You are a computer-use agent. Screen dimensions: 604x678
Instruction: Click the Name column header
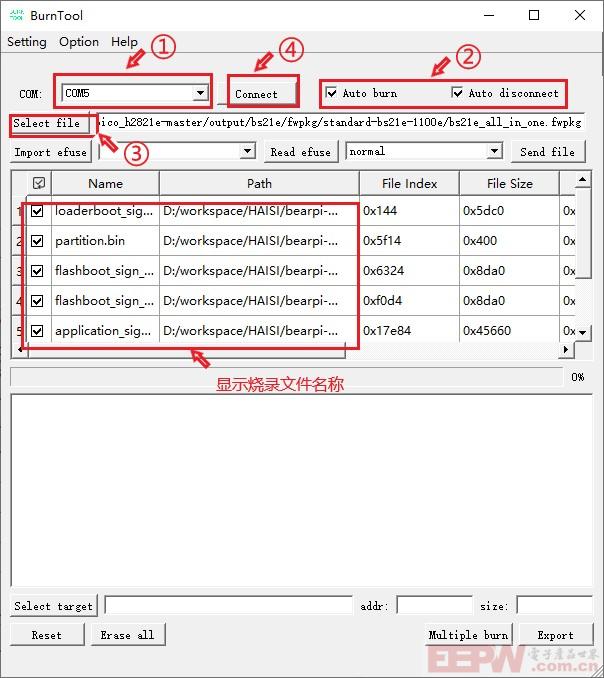tap(105, 183)
